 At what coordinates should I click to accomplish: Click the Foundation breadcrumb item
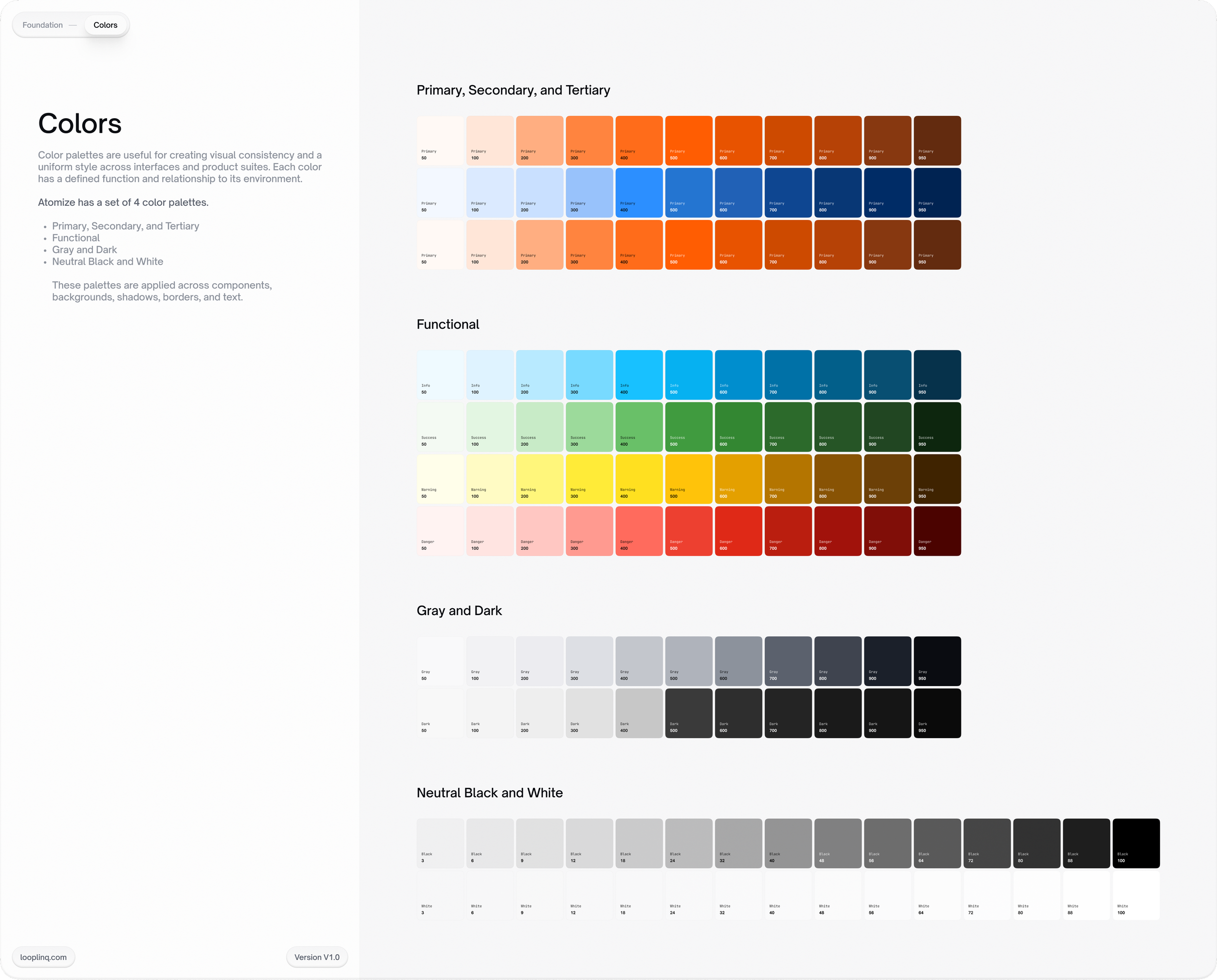tap(42, 25)
